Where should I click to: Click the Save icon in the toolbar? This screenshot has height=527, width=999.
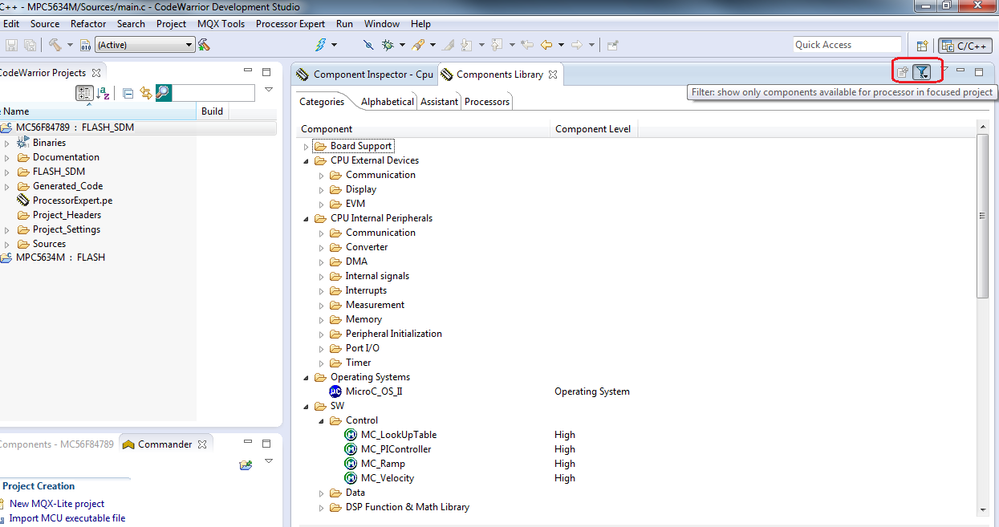11,45
